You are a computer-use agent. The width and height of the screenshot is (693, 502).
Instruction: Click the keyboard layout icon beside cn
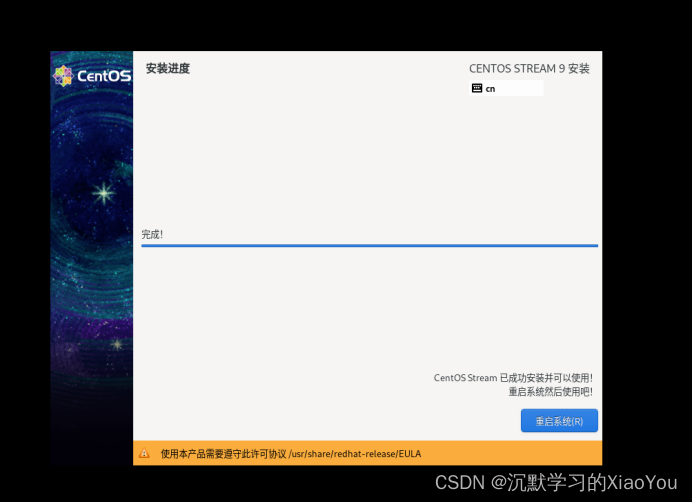click(x=477, y=88)
